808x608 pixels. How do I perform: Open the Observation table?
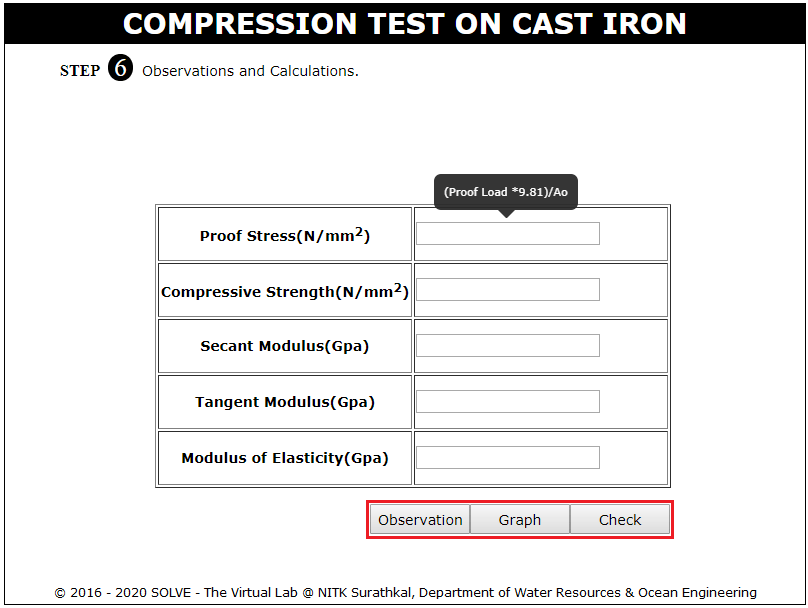point(420,520)
